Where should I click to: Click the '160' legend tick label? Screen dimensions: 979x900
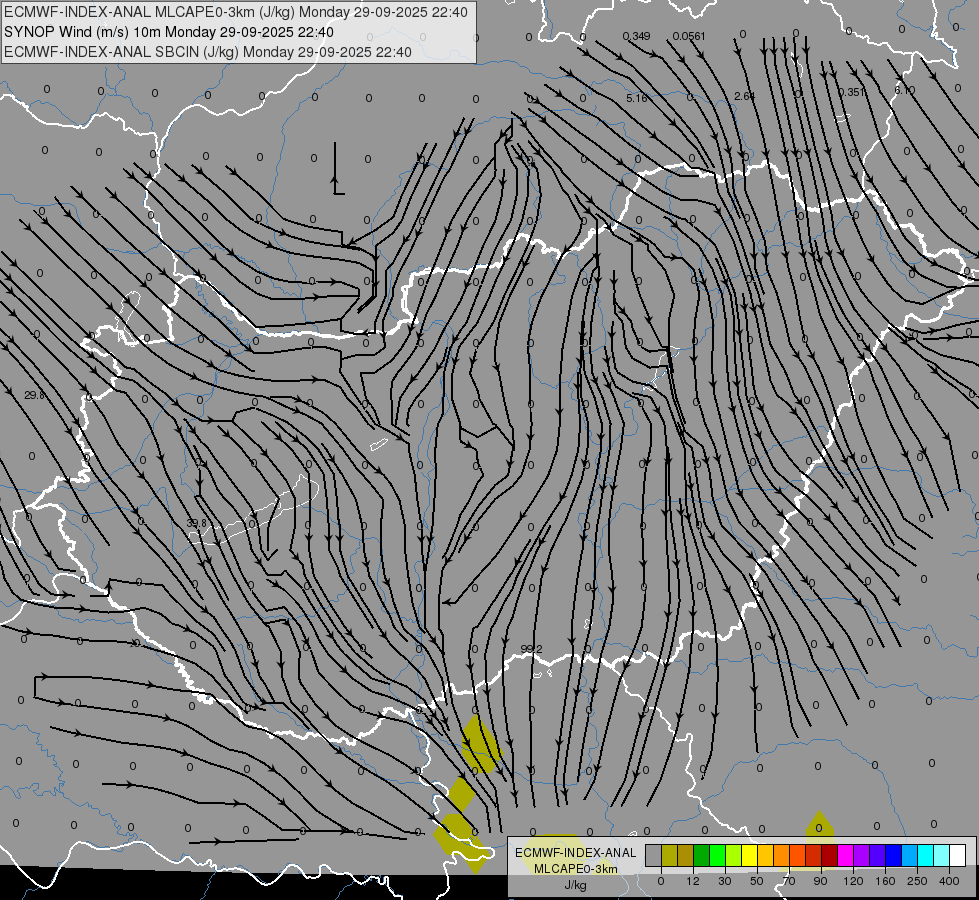click(x=885, y=881)
